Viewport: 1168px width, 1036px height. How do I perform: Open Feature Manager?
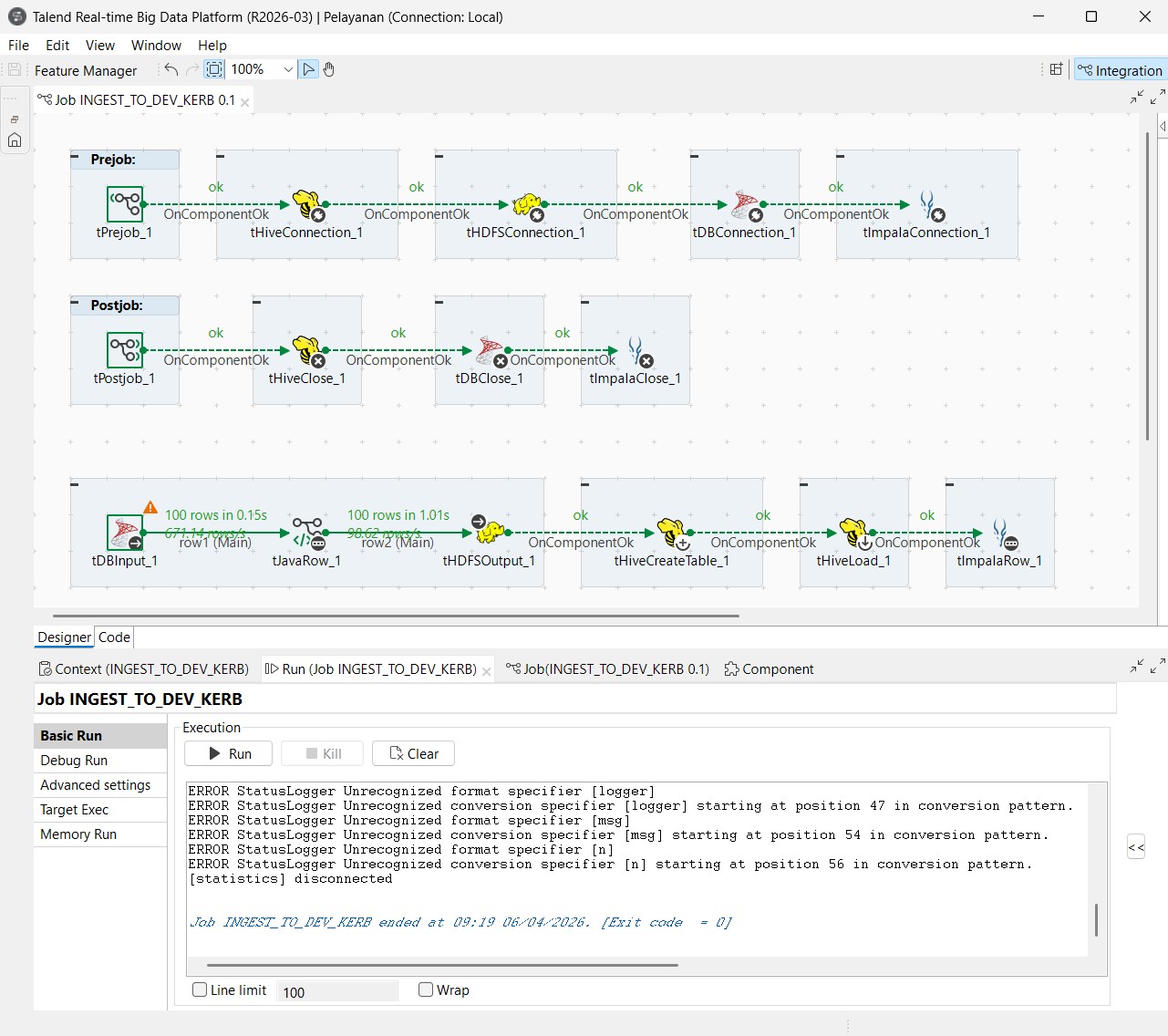pyautogui.click(x=86, y=70)
